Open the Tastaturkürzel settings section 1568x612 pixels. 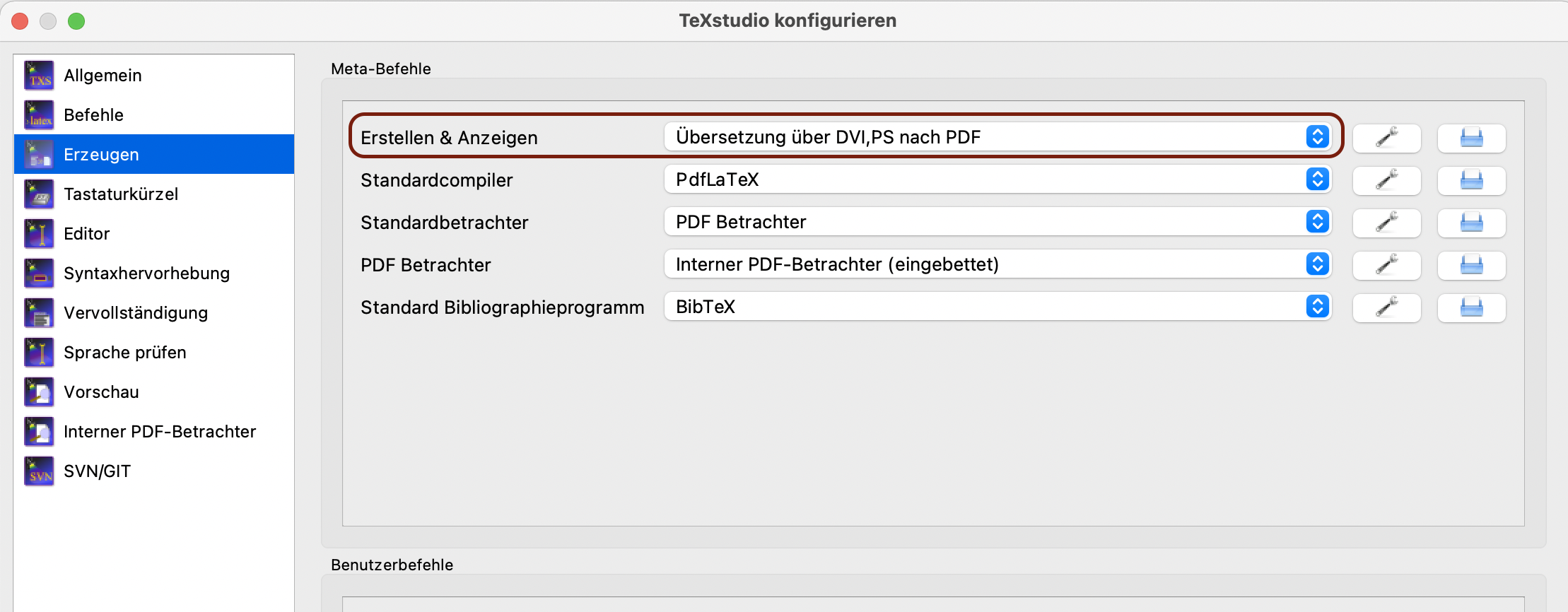[x=121, y=194]
